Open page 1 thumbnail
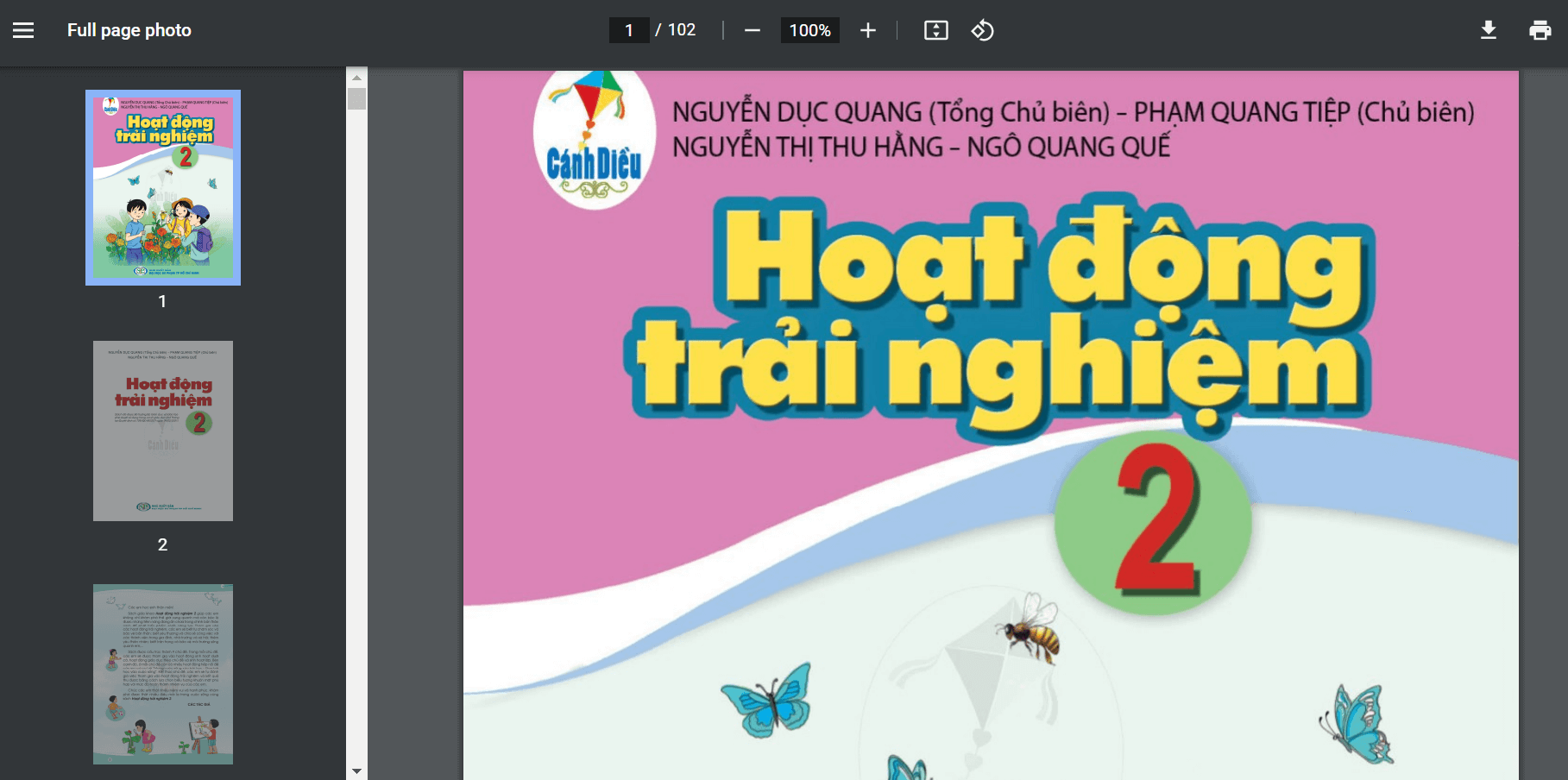This screenshot has width=1568, height=780. [163, 187]
